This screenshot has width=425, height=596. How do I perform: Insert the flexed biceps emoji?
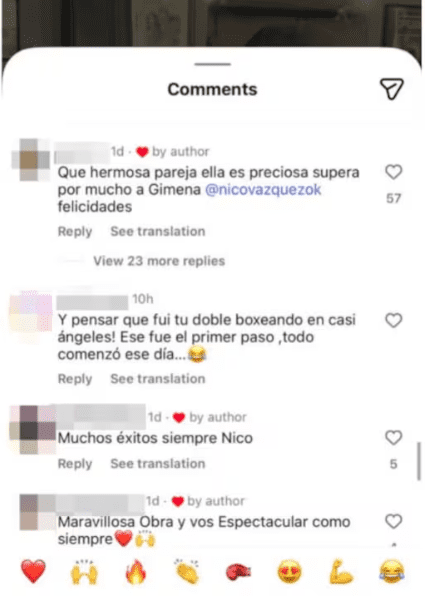point(341,571)
